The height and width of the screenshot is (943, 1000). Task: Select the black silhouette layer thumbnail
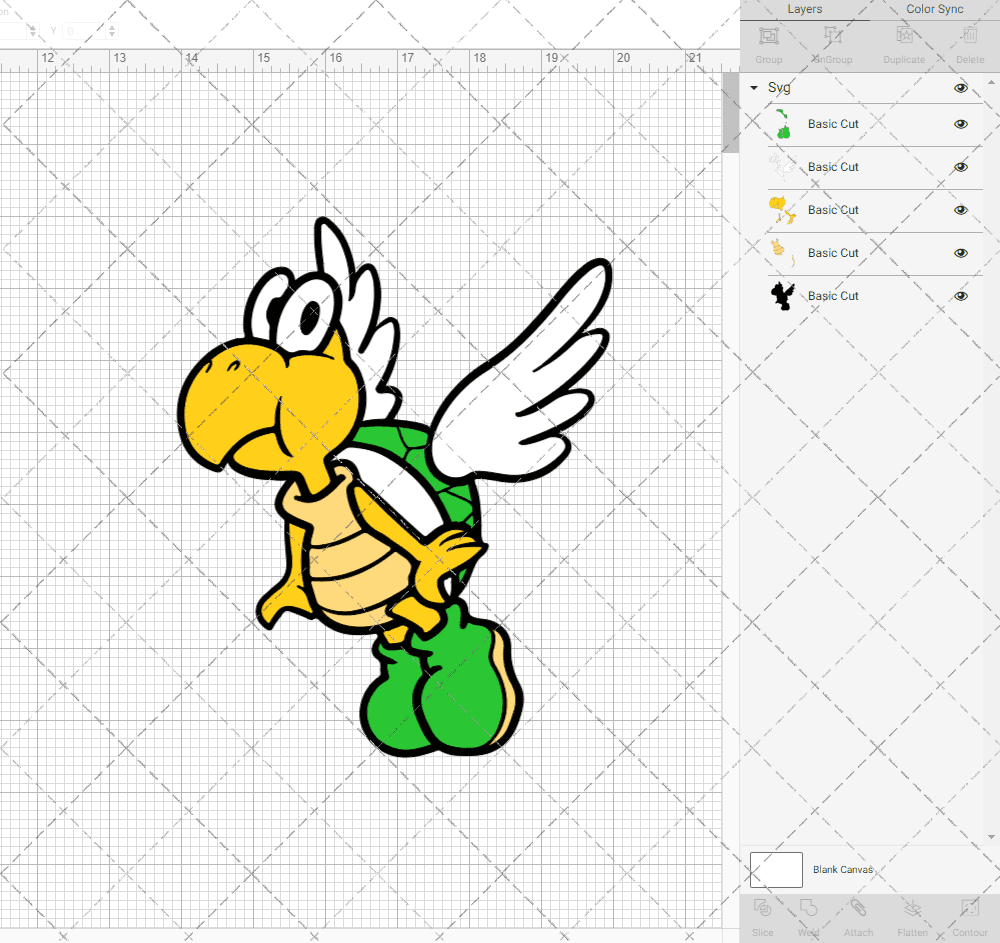tap(783, 296)
